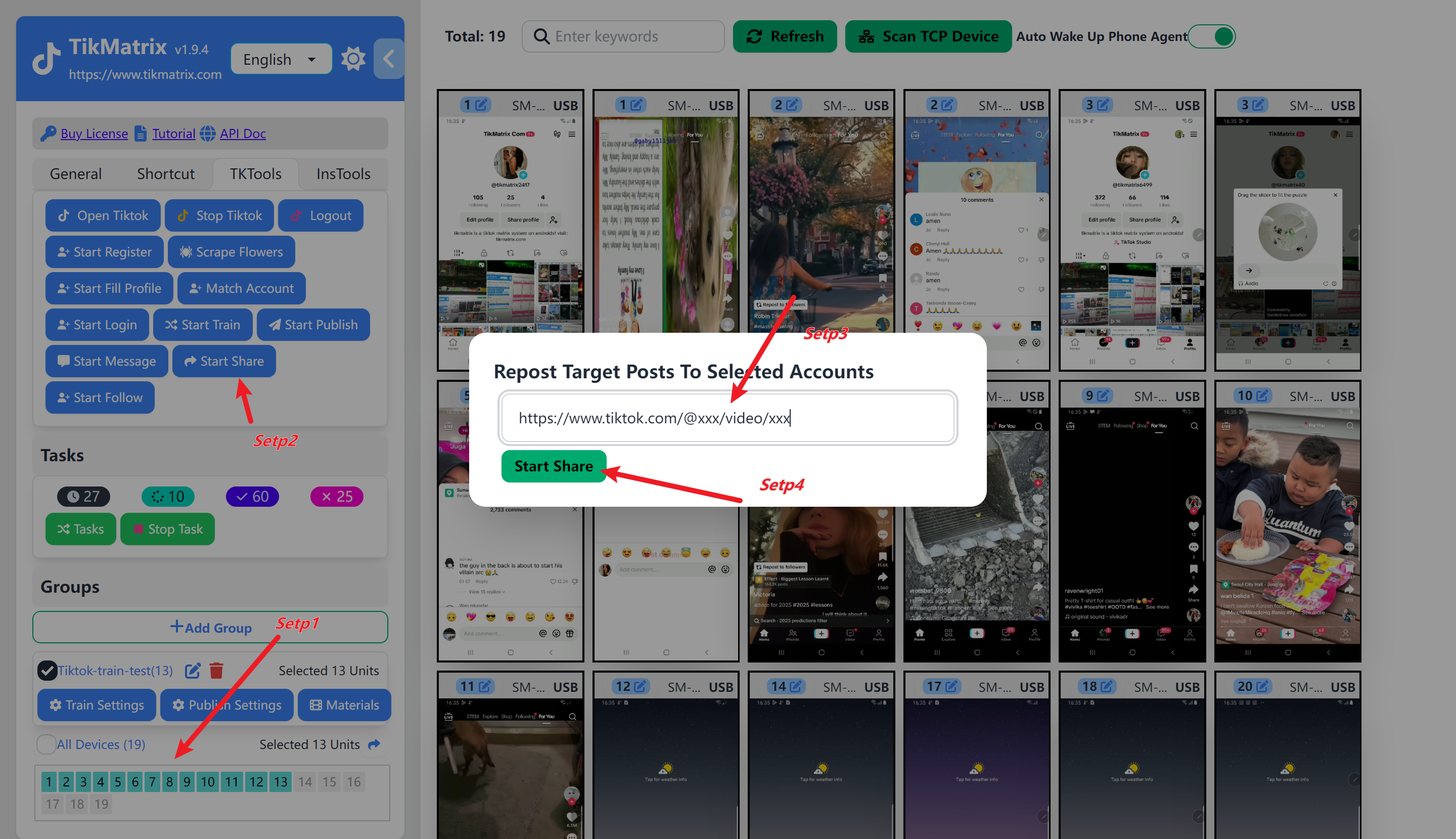Switch to the Shortcut tab
Viewport: 1456px width, 839px height.
(165, 173)
